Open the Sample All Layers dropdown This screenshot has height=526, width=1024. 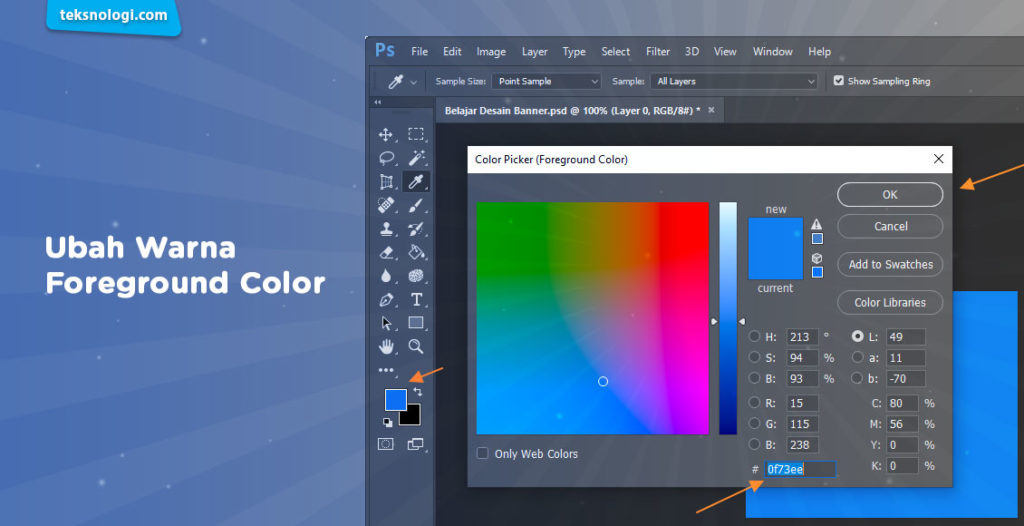point(734,81)
